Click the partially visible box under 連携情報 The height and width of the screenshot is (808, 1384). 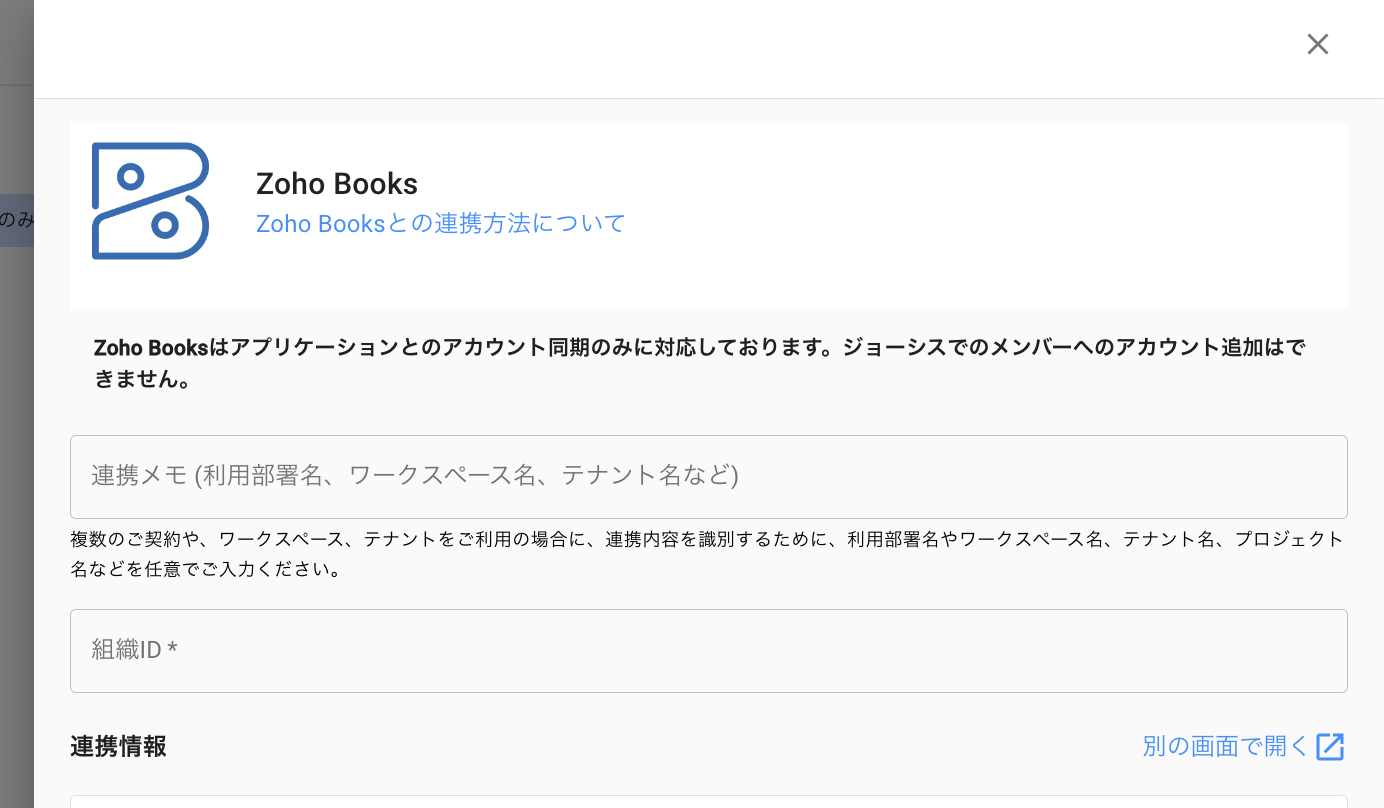tap(708, 801)
